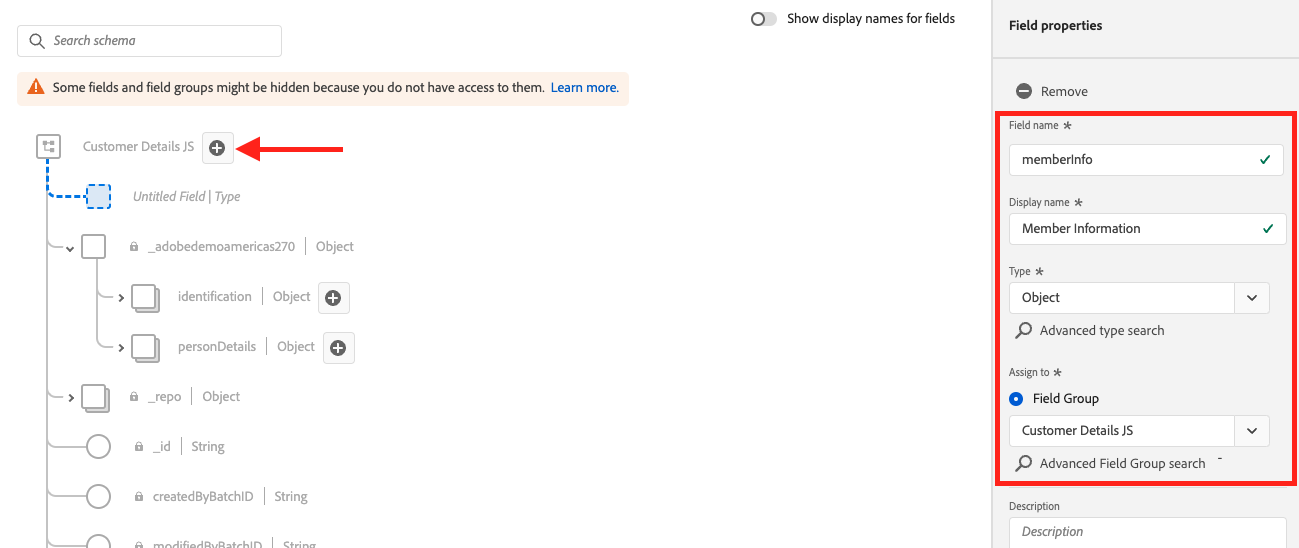This screenshot has height=548, width=1299.
Task: Click the Description text area
Action: 1146,533
